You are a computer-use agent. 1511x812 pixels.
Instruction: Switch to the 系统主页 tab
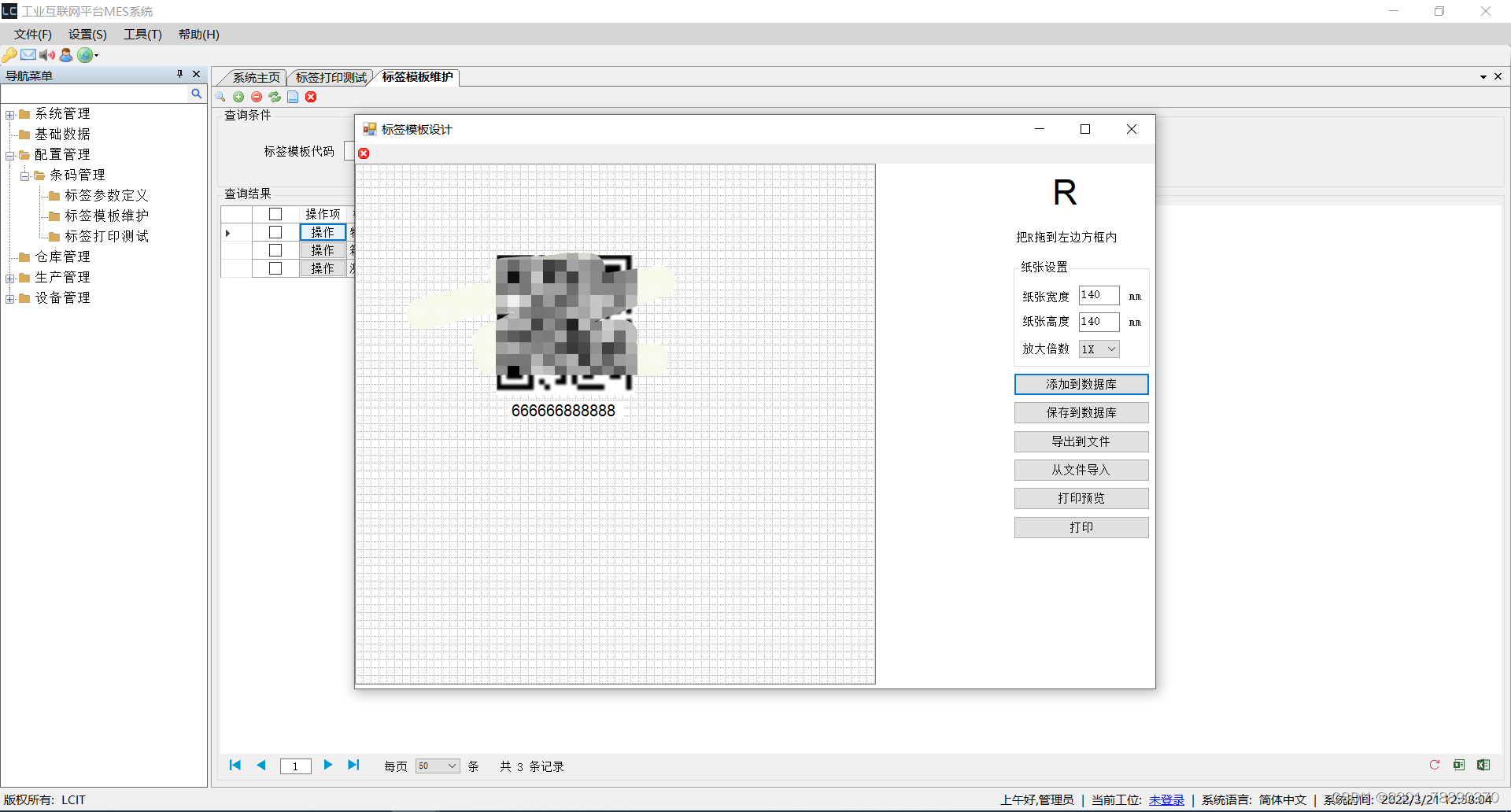pyautogui.click(x=256, y=77)
